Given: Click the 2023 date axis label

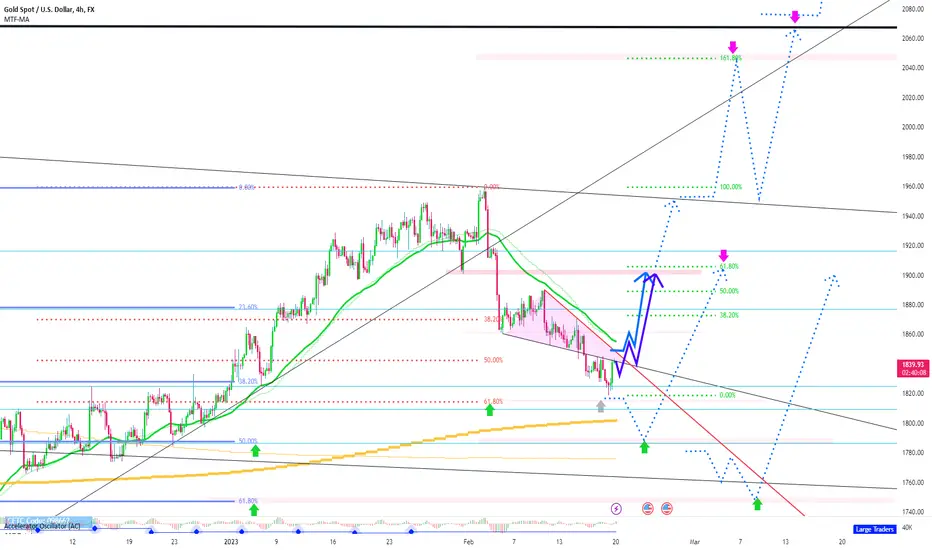Looking at the screenshot, I should click(x=231, y=542).
